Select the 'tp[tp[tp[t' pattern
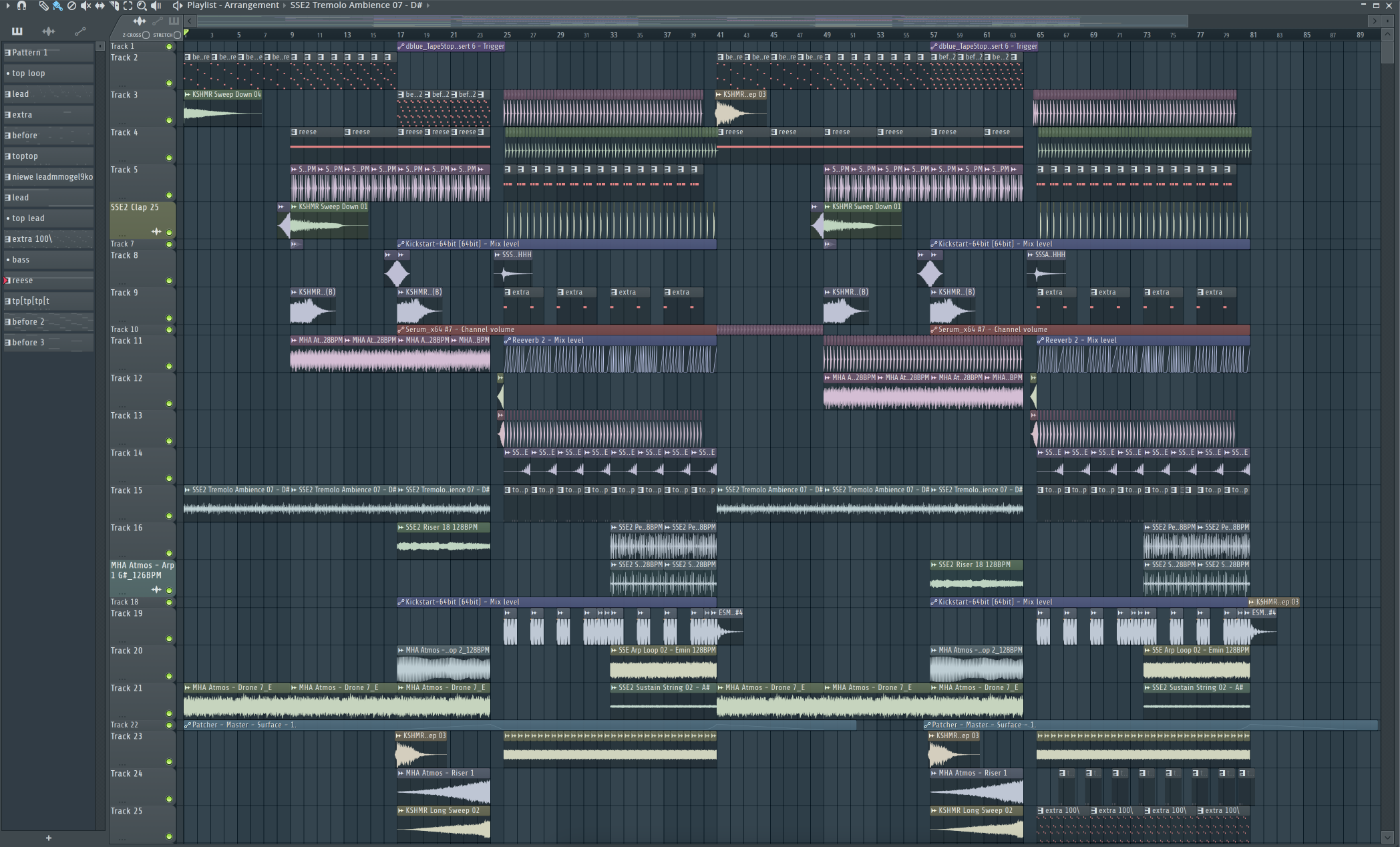Screen dimensions: 1400x847 coord(48,301)
